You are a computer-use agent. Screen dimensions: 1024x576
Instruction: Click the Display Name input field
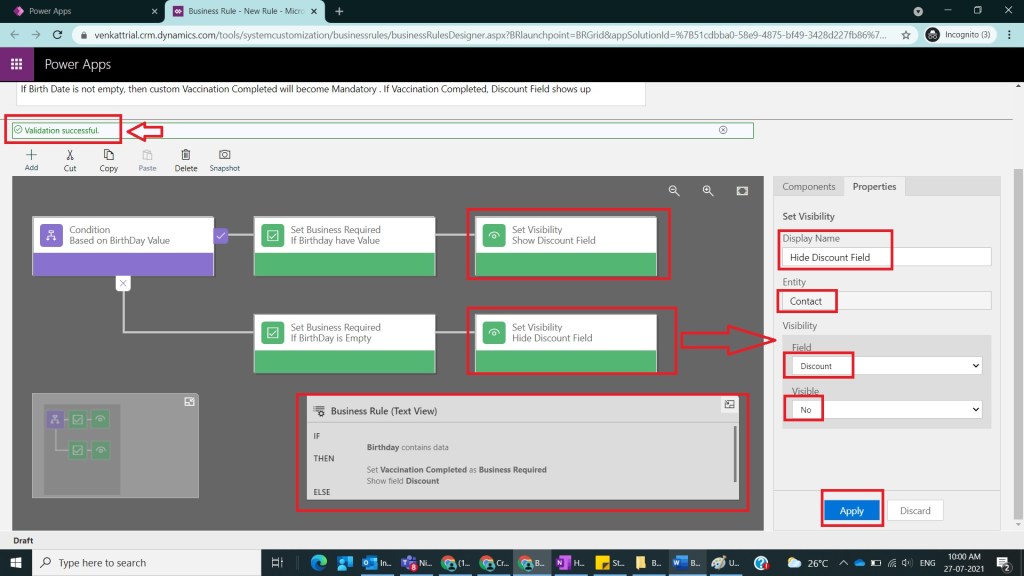886,257
